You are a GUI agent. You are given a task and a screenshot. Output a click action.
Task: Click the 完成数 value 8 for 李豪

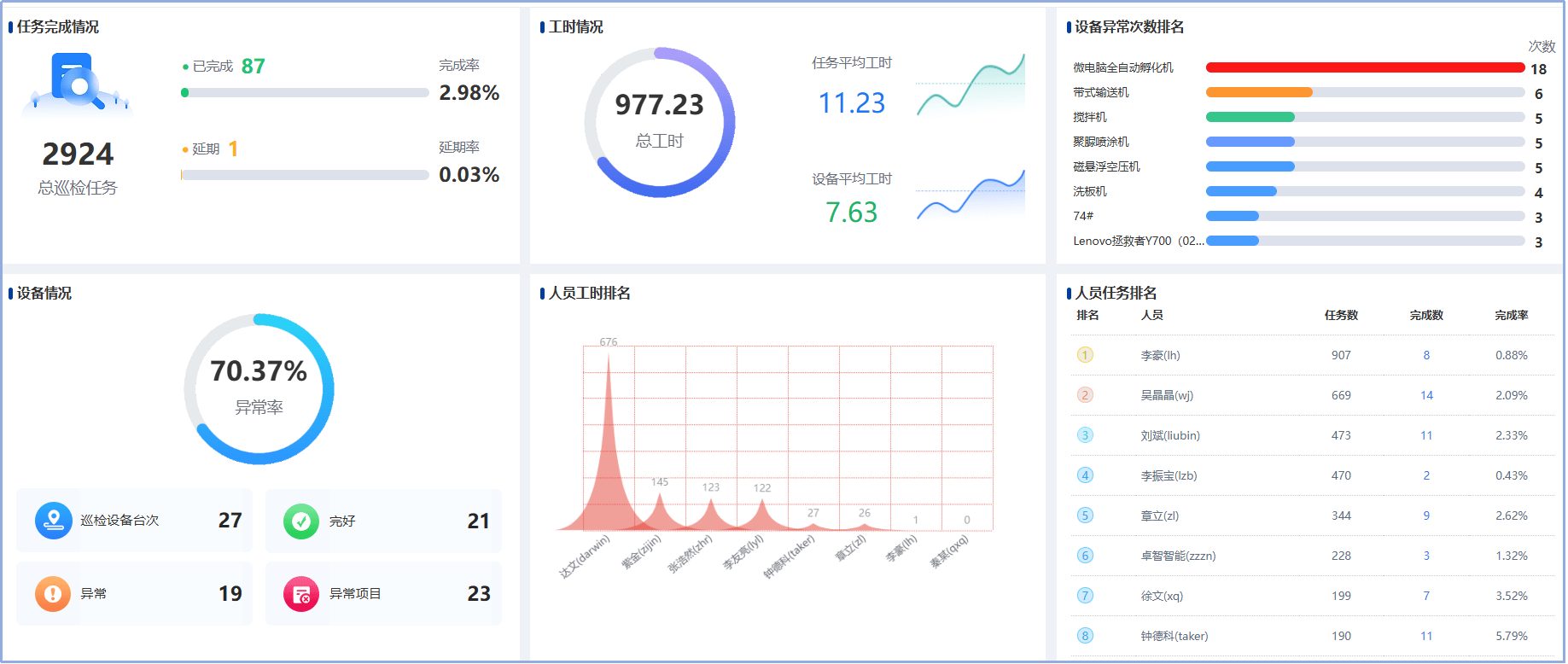pos(1426,355)
